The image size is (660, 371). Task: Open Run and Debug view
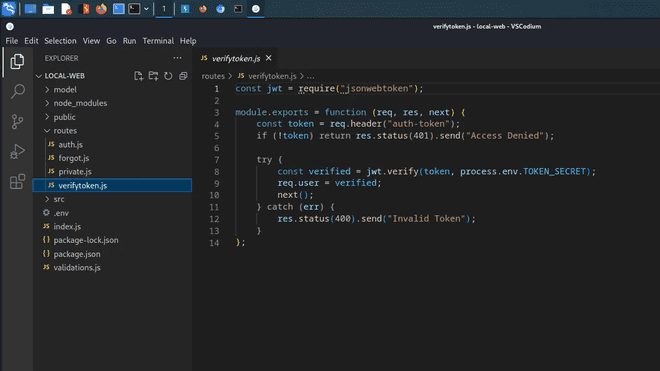(x=17, y=152)
